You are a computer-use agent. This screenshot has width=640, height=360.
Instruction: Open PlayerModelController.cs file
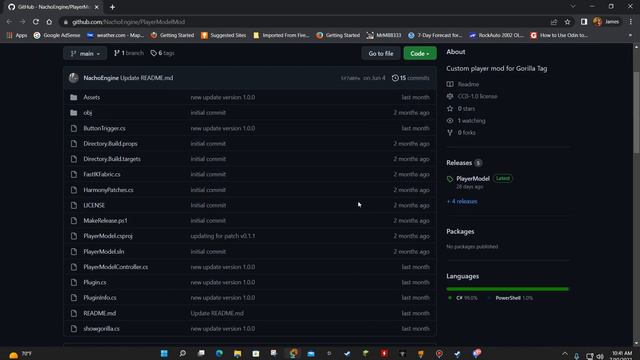point(116,267)
